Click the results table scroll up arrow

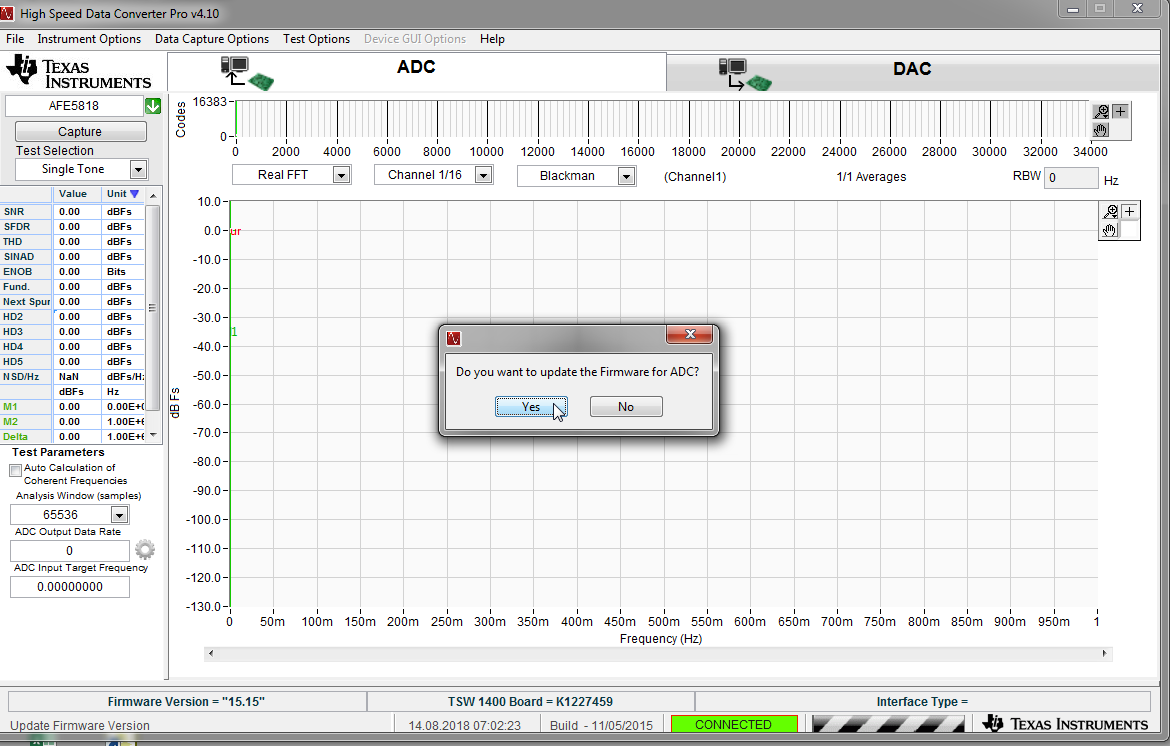tap(153, 195)
